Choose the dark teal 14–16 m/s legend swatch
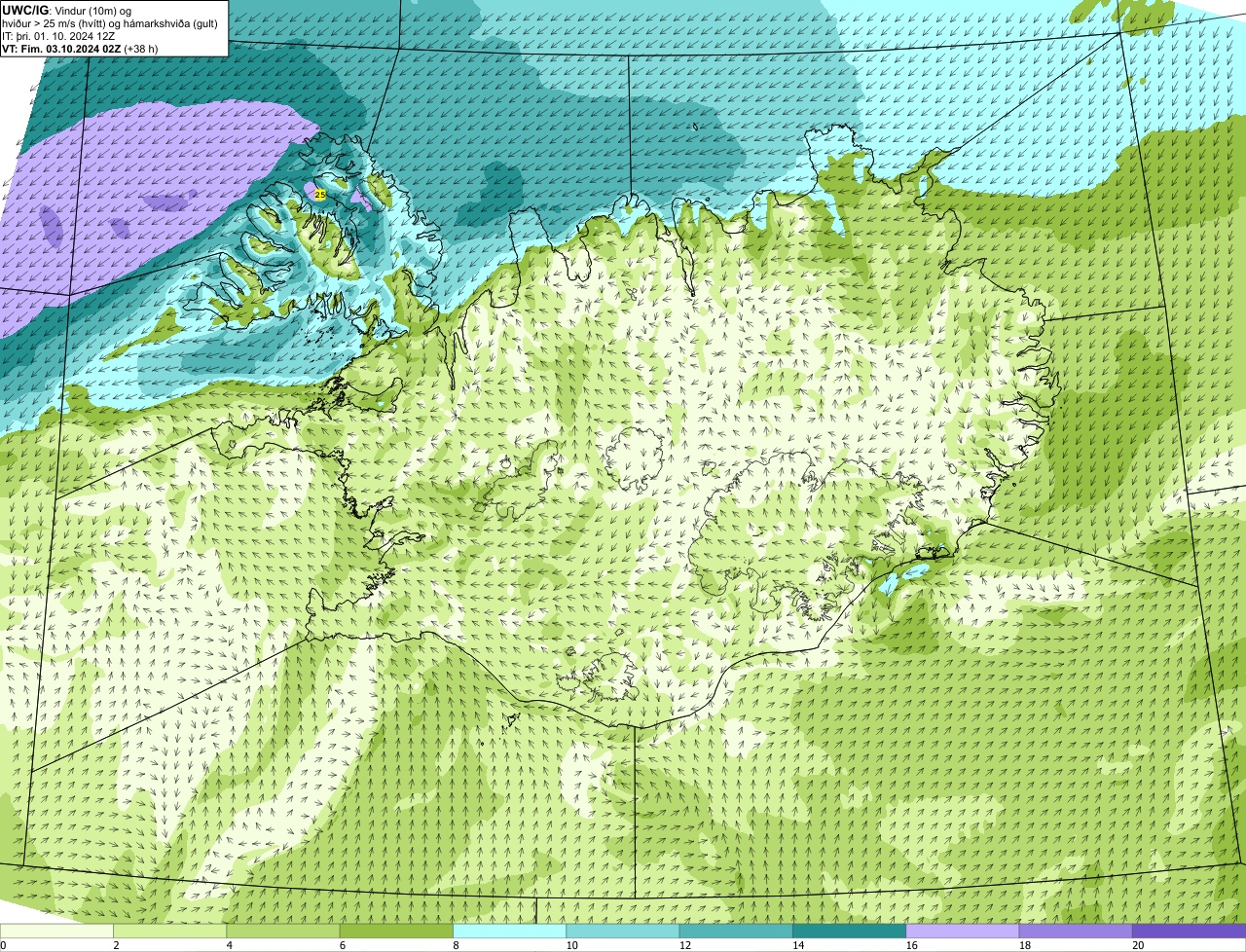Image resolution: width=1246 pixels, height=952 pixels. tap(850, 931)
